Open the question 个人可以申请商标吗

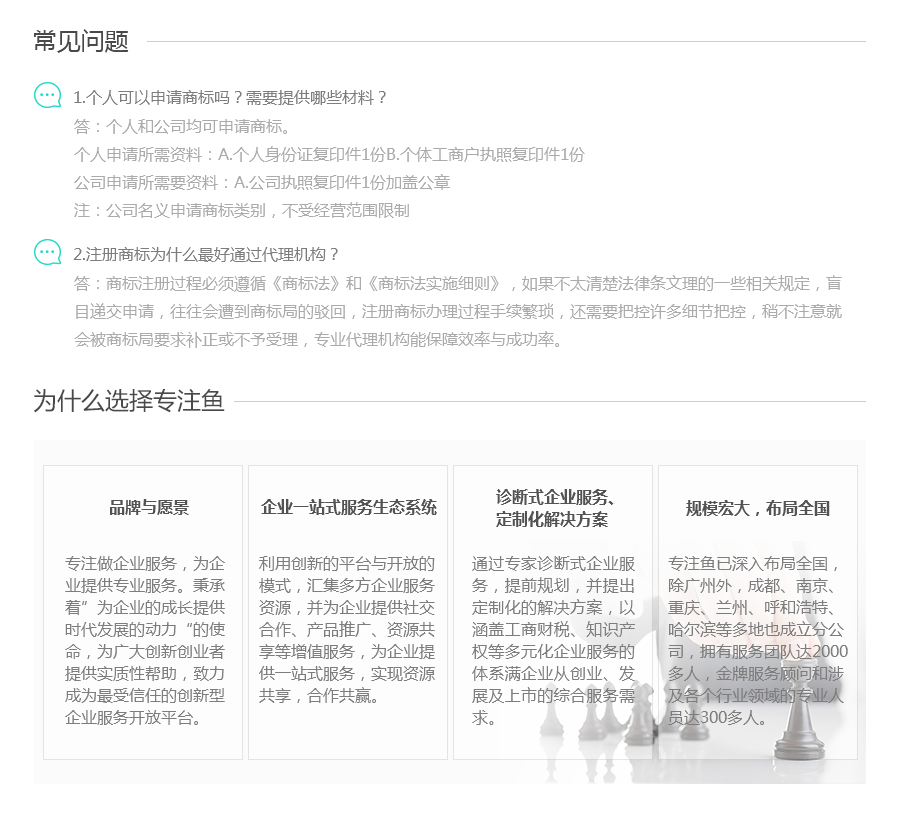230,98
